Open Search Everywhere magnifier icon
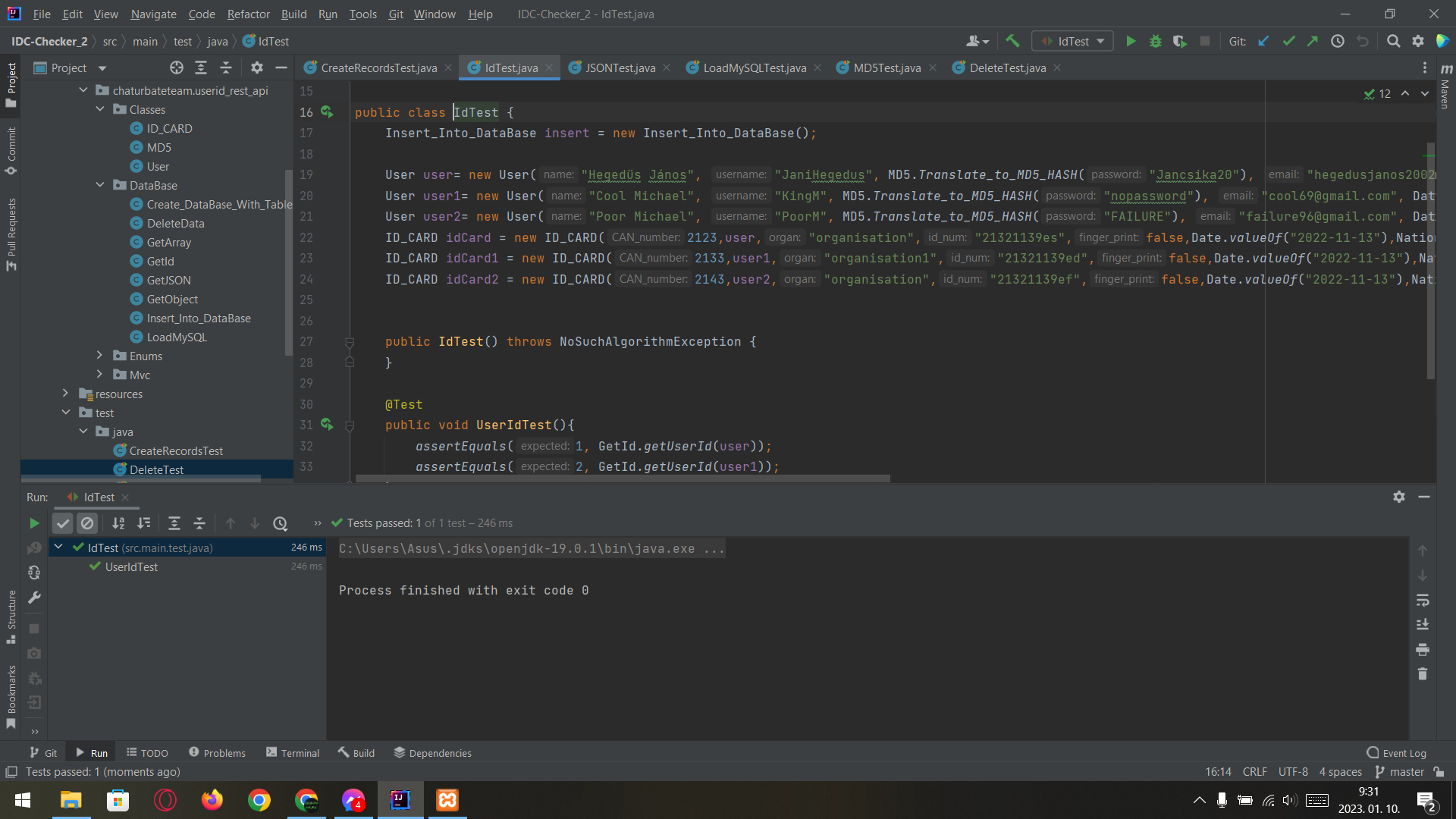This screenshot has height=819, width=1456. [1393, 42]
